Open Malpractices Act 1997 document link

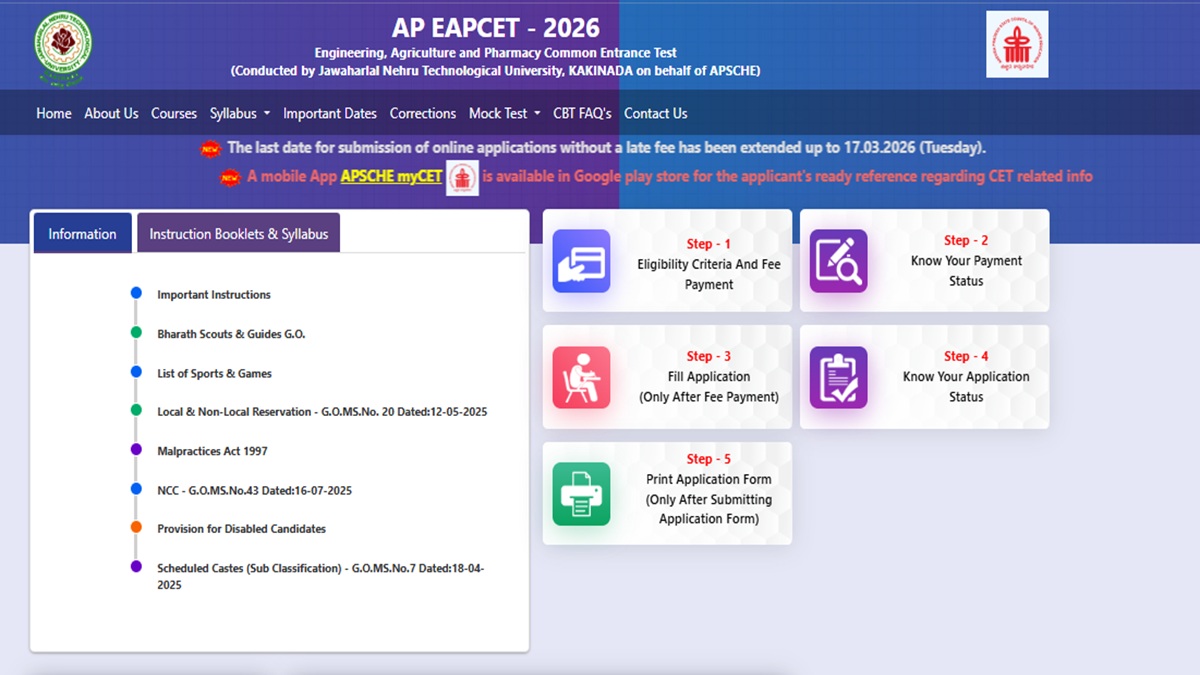click(212, 451)
